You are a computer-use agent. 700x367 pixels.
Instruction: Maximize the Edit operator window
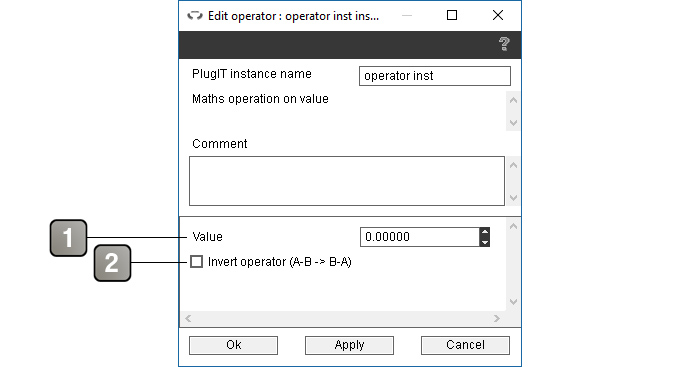452,16
